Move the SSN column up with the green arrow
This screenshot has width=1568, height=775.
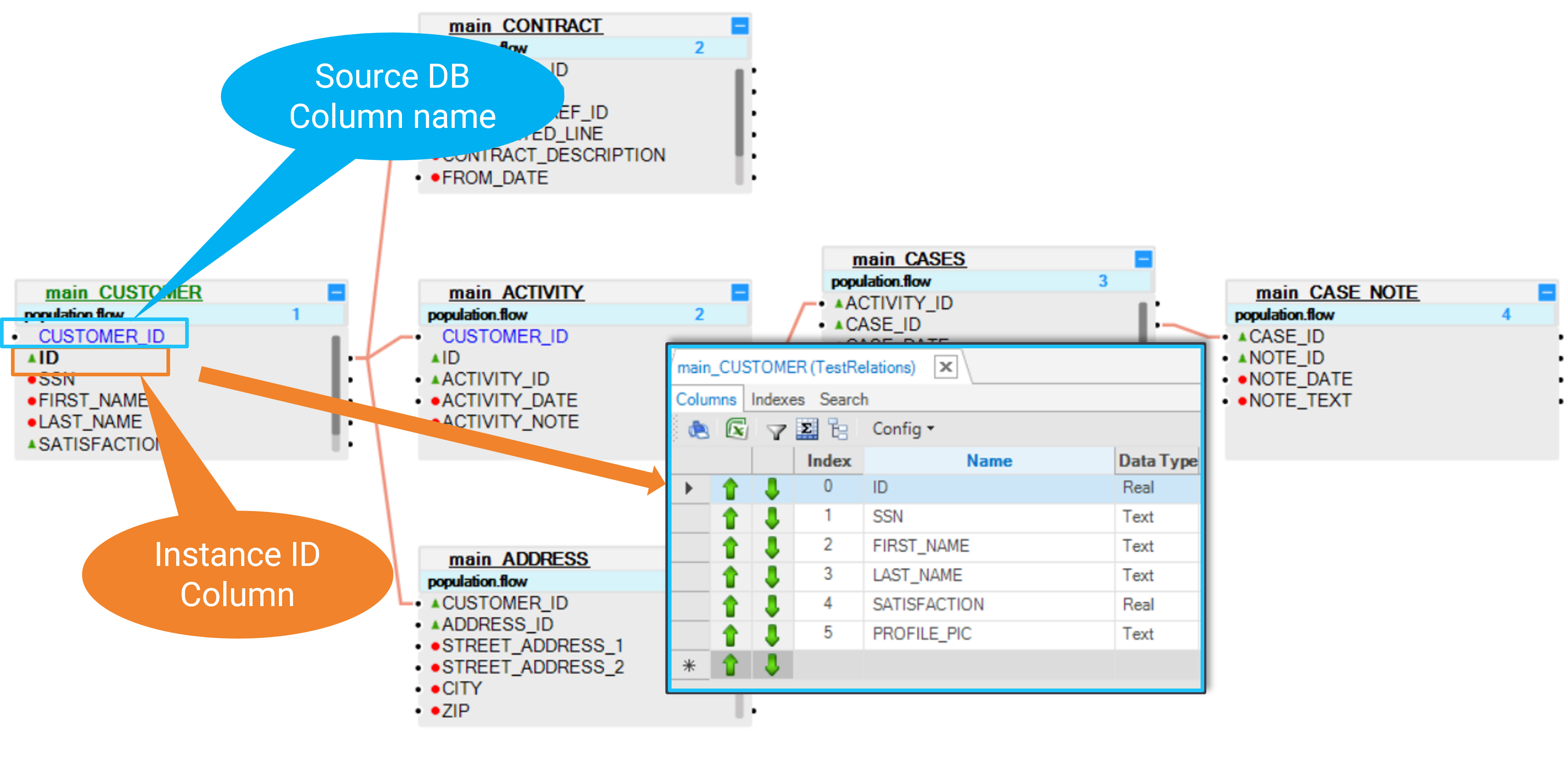[x=730, y=518]
